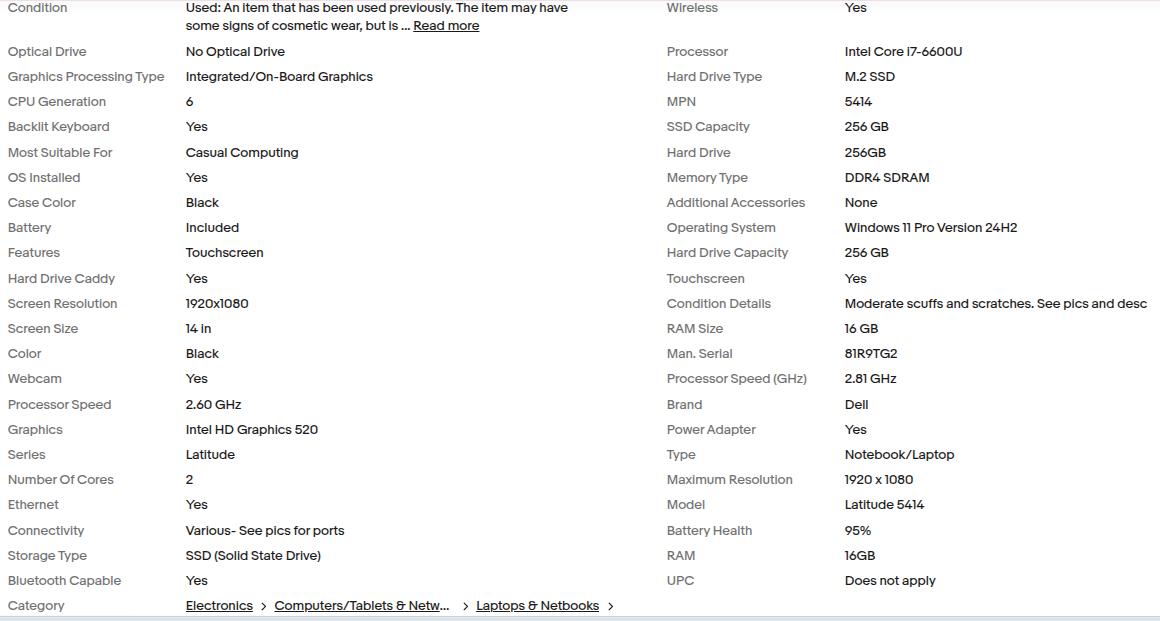Click the 'Additional Accessories' label
This screenshot has width=1160, height=621.
pyautogui.click(x=735, y=203)
